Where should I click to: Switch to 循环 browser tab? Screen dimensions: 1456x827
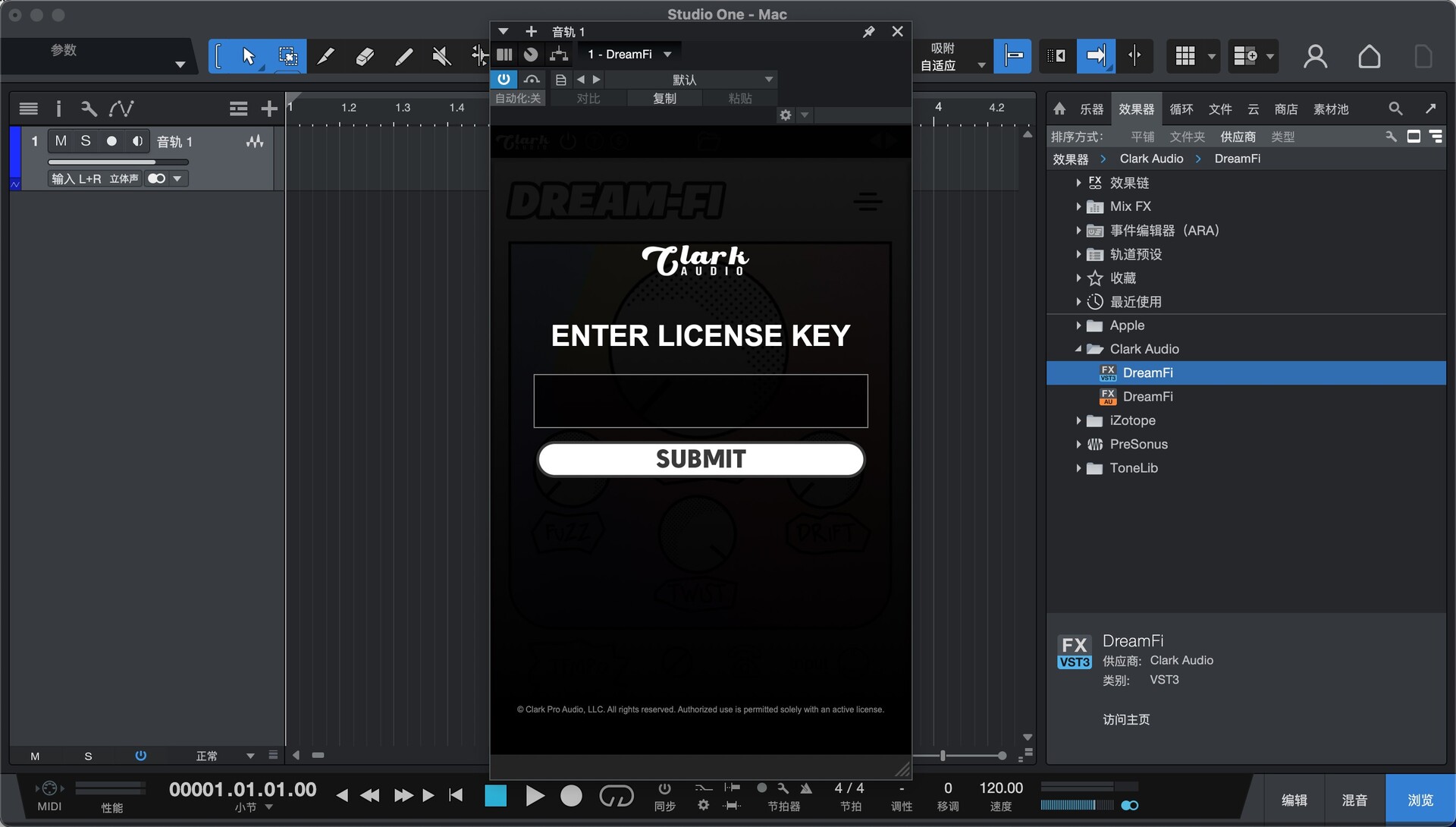tap(1181, 109)
